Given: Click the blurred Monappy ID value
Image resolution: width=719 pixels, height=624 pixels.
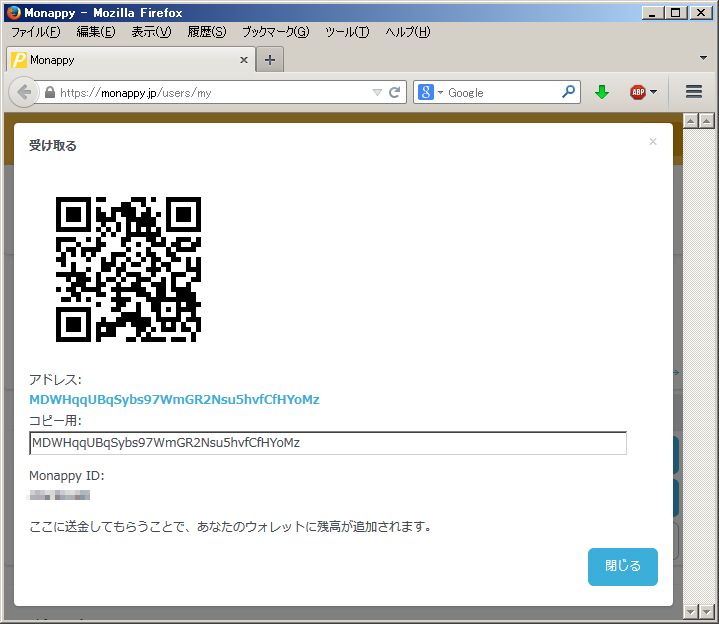Looking at the screenshot, I should 60,495.
